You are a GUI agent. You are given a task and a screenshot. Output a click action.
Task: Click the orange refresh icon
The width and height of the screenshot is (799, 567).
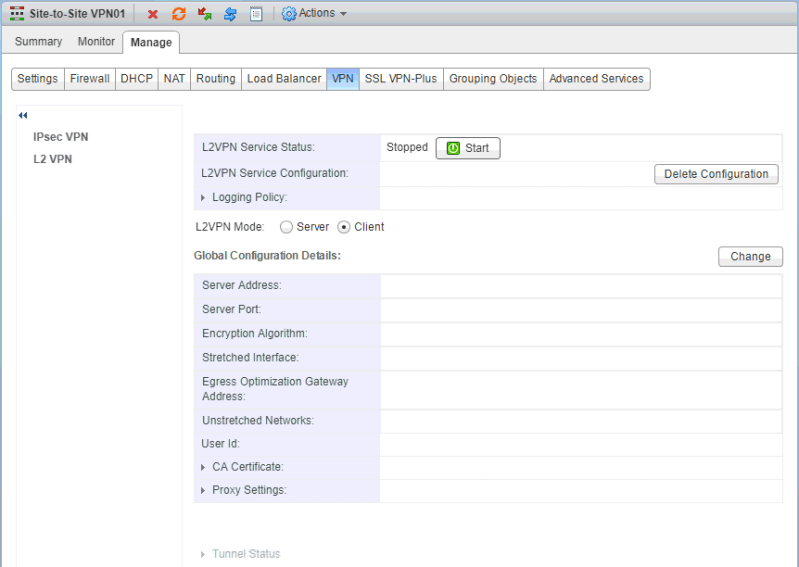pos(179,14)
